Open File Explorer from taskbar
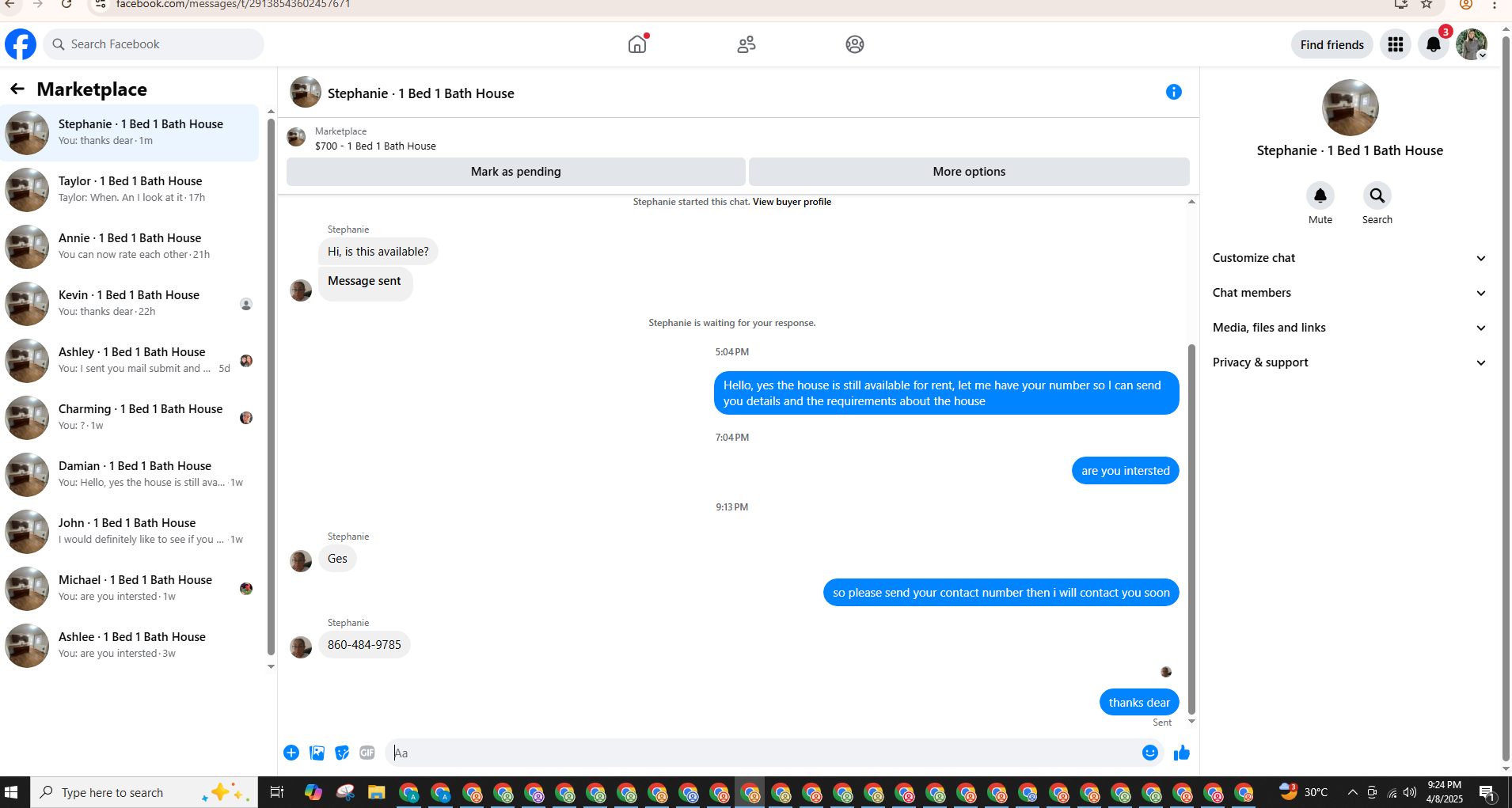This screenshot has height=808, width=1512. 376,792
